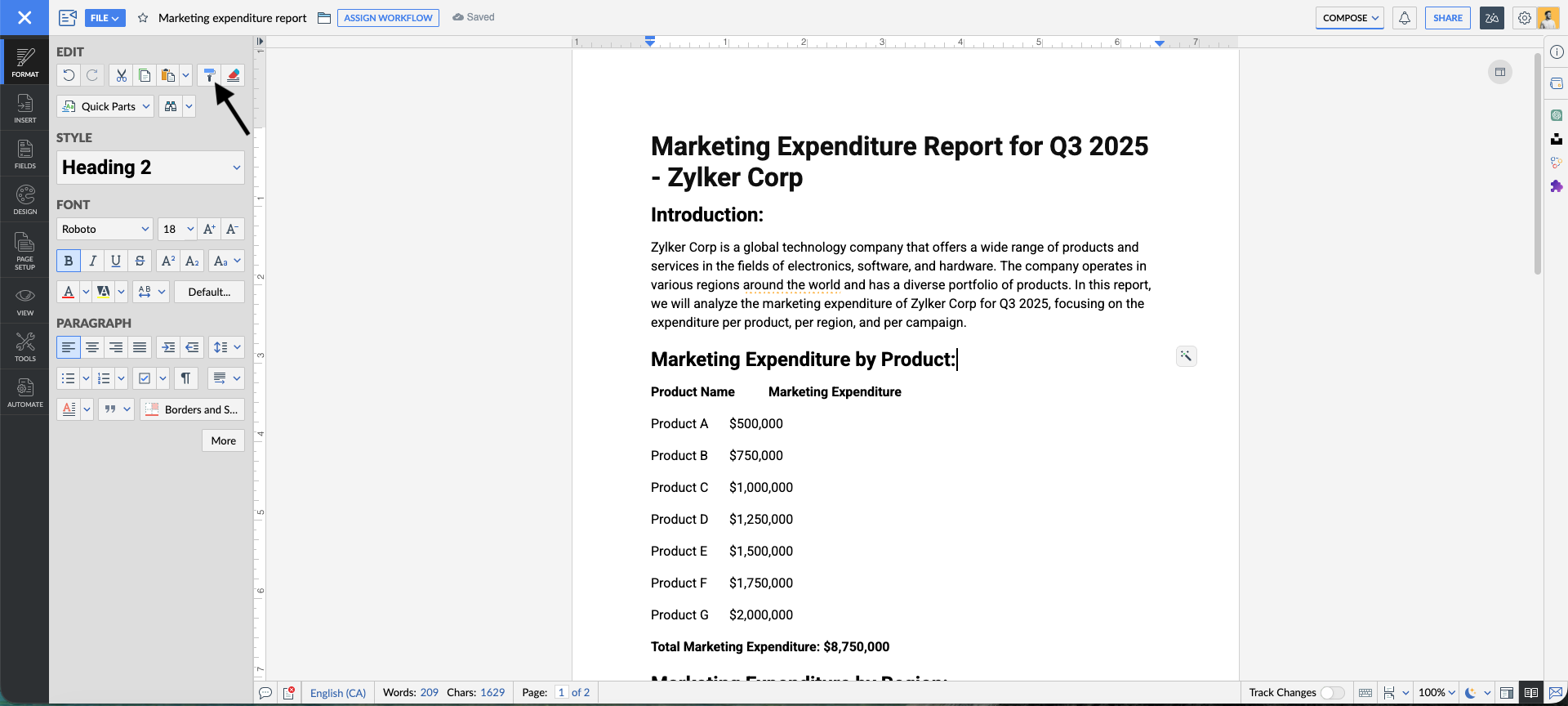Click the Undo arrow icon
This screenshot has width=1568, height=706.
coord(69,75)
